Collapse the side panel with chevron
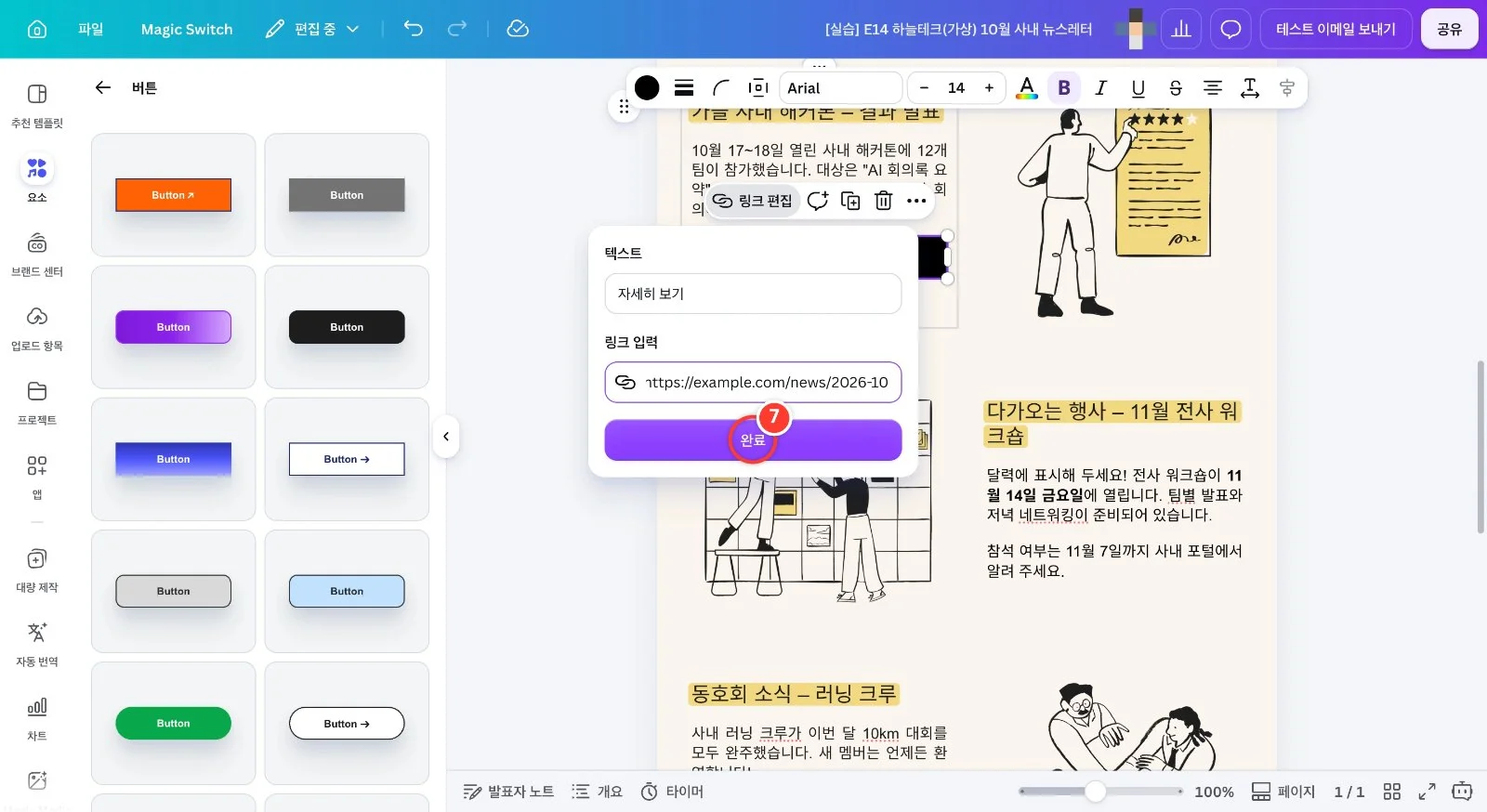Screen dimensions: 1487x812 [x=446, y=437]
